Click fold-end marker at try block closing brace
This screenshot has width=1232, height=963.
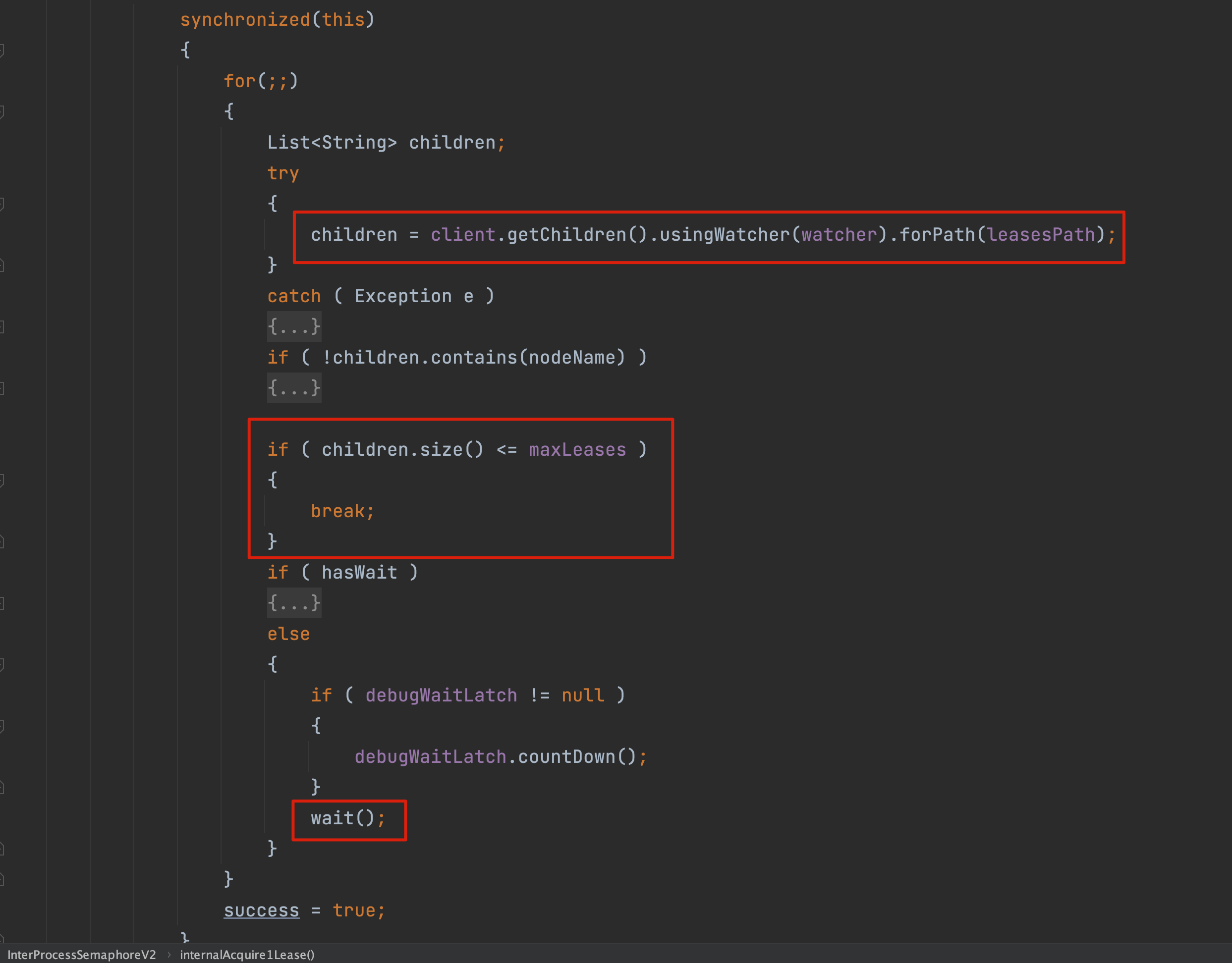1,265
